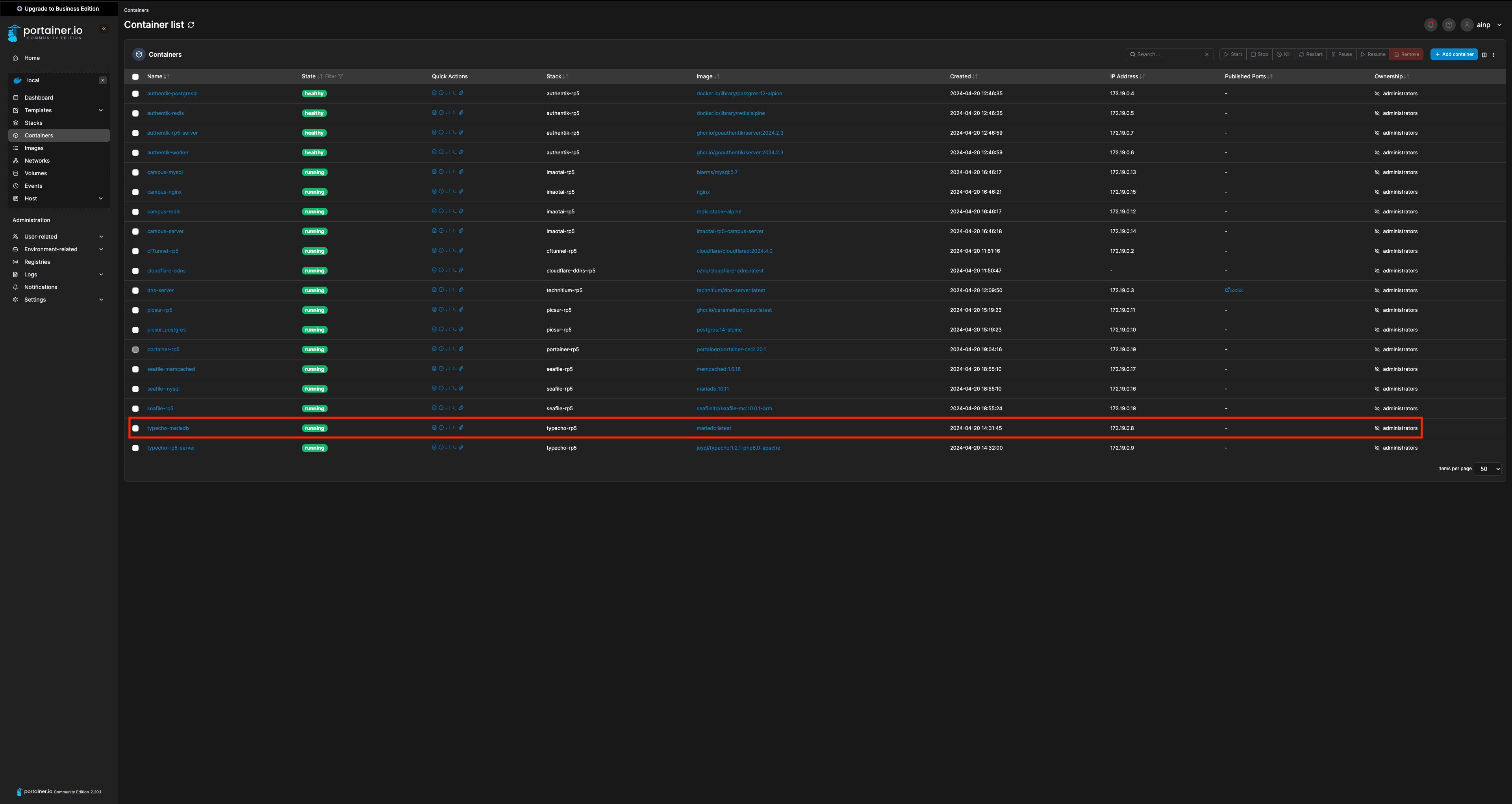1512x804 pixels.
Task: Open stats chart icon for authentik-rp5-server
Action: point(448,132)
